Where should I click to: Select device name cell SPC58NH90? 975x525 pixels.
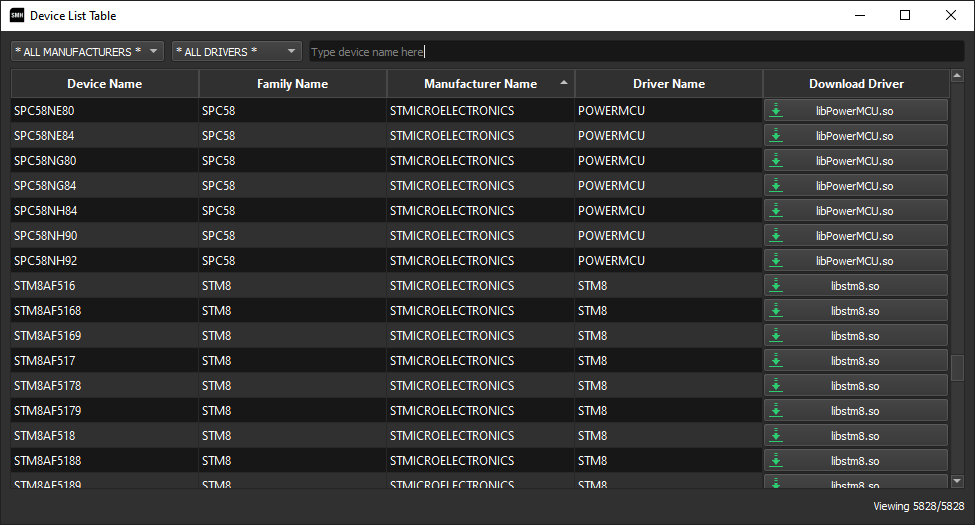(x=104, y=236)
